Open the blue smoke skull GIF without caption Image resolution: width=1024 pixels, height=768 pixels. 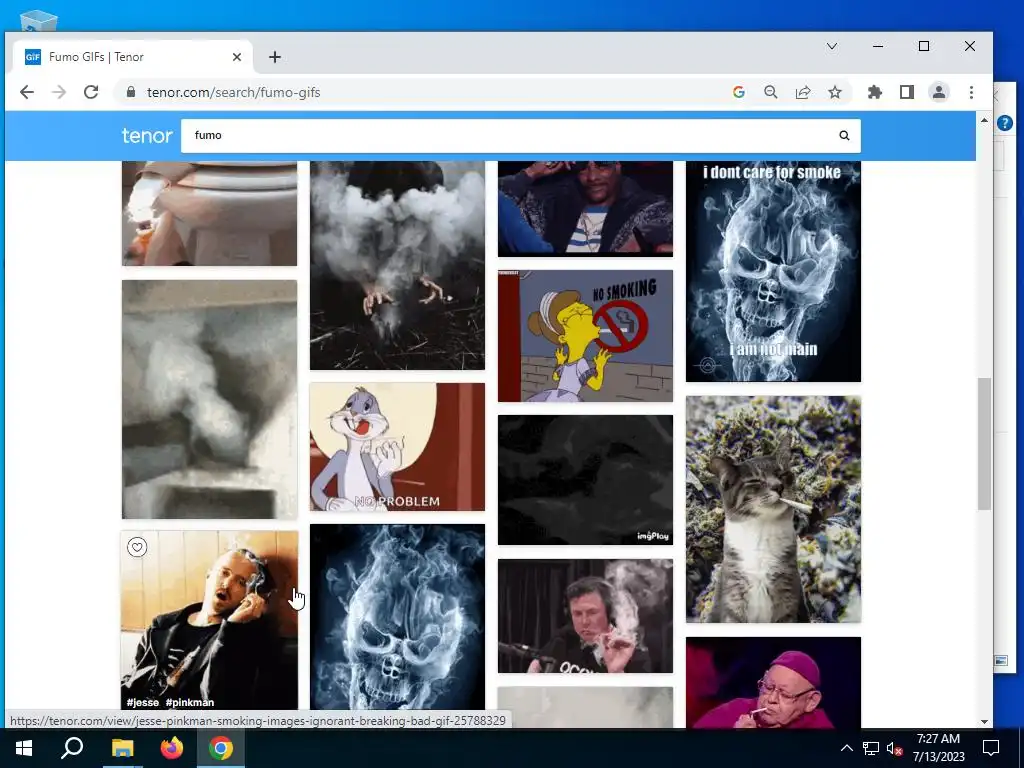(x=397, y=617)
